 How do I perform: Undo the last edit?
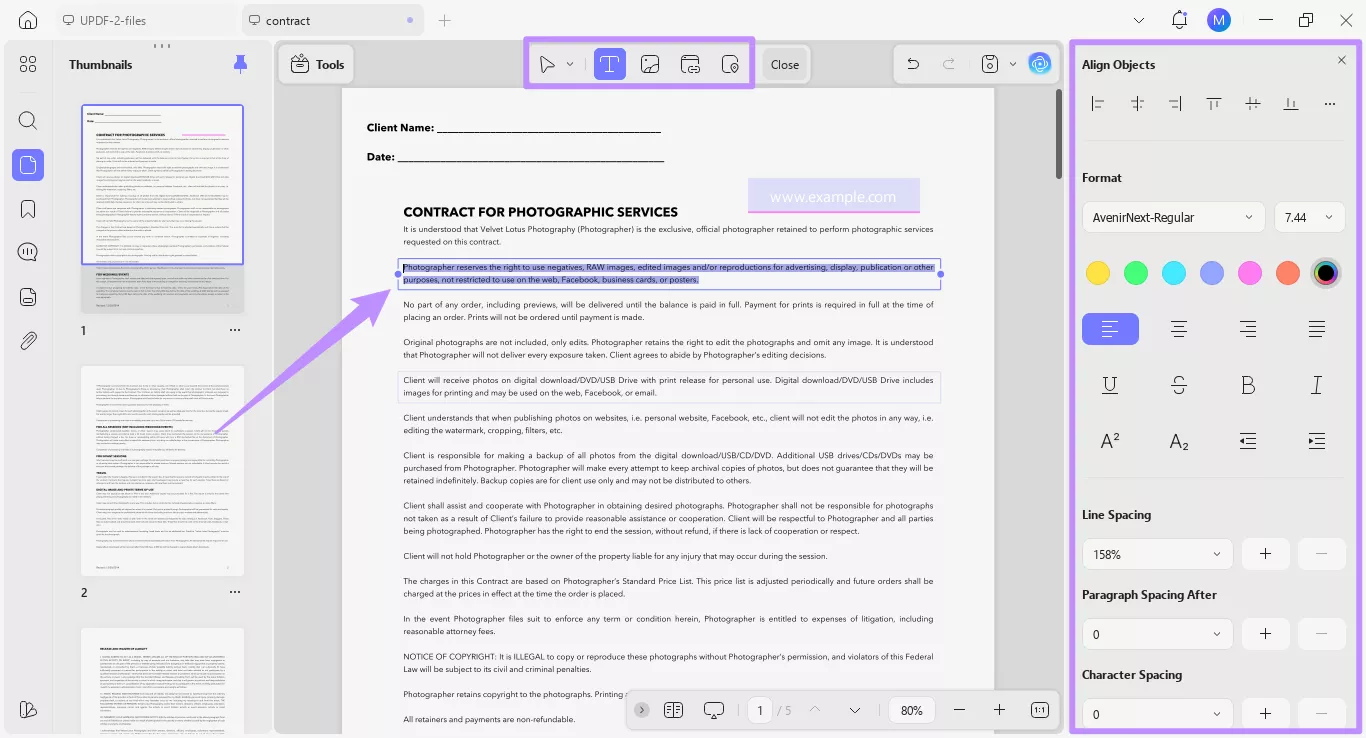point(913,64)
